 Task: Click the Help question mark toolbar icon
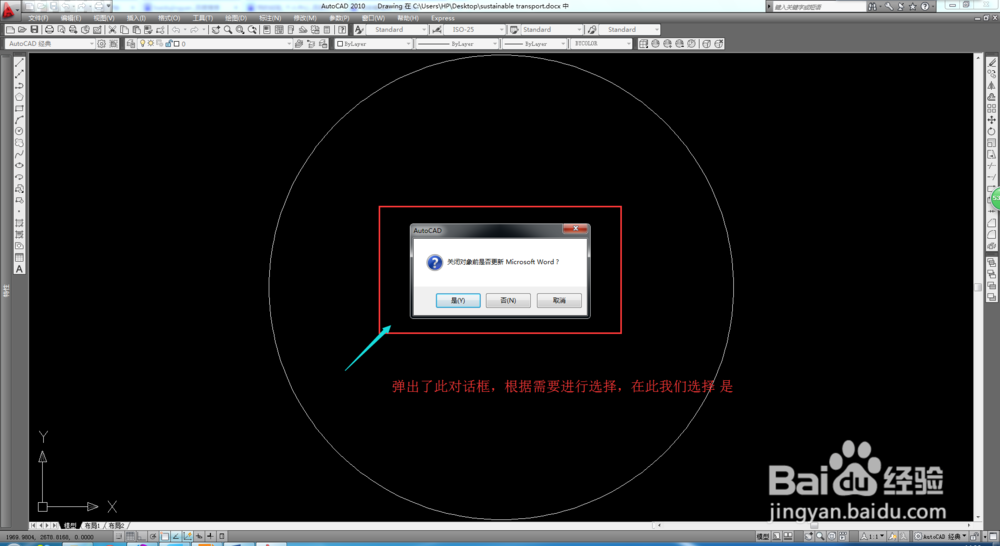point(342,29)
